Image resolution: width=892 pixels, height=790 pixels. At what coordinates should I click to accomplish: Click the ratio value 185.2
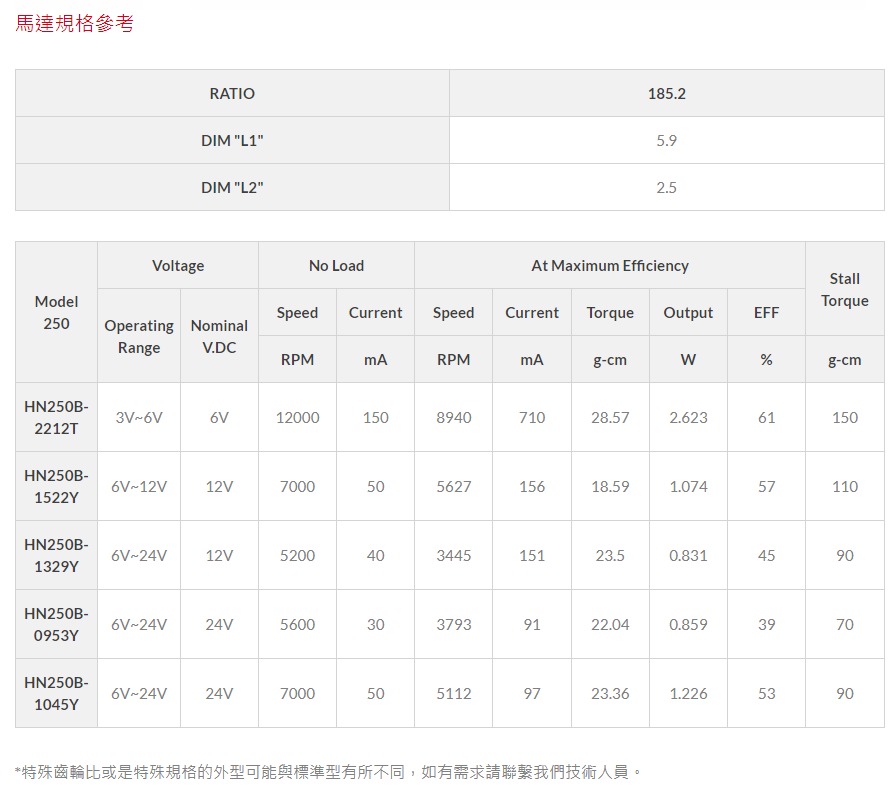(x=666, y=93)
